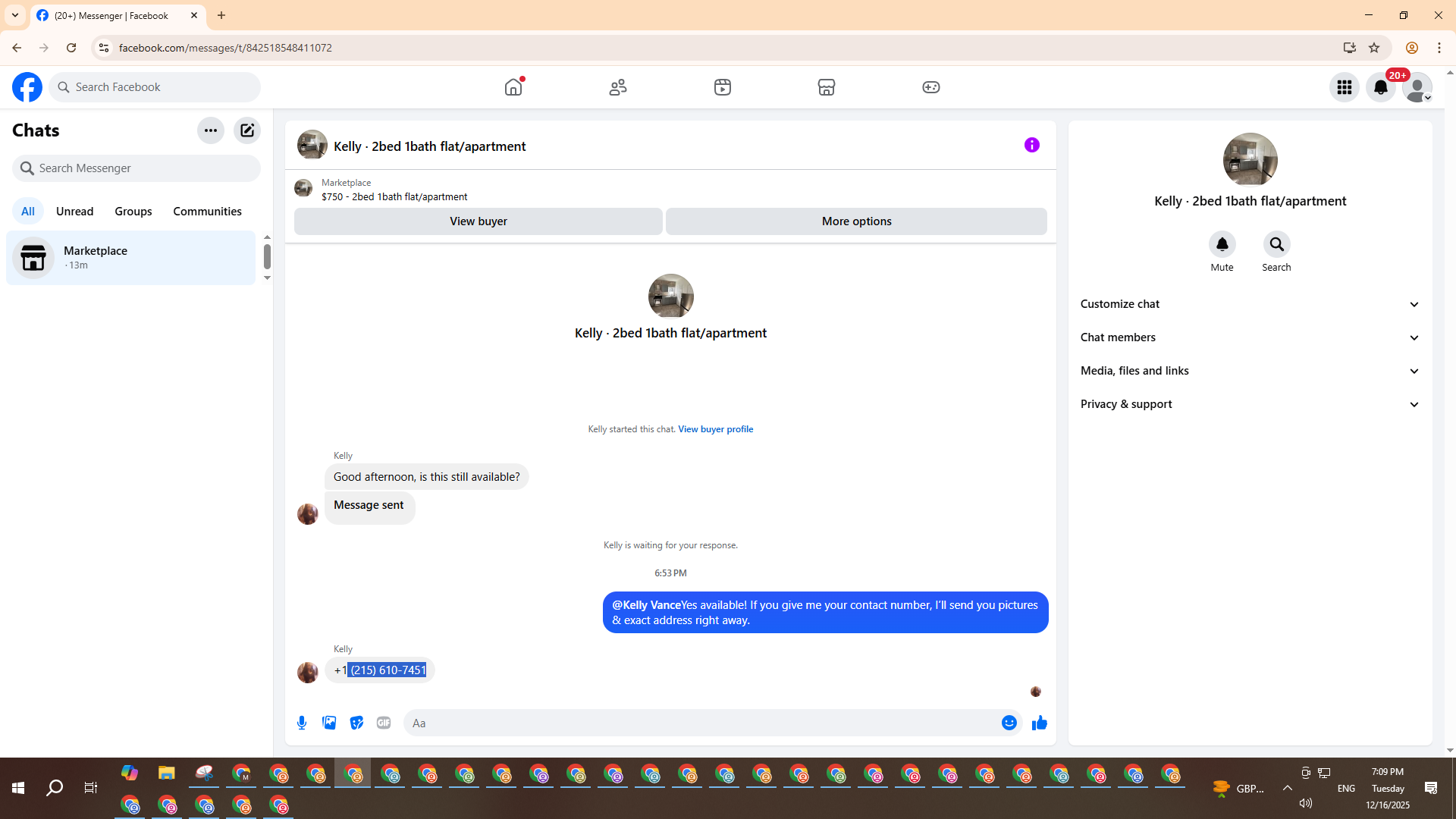The width and height of the screenshot is (1456, 819).
Task: Choose a sticker with the sticker icon
Action: click(x=356, y=723)
